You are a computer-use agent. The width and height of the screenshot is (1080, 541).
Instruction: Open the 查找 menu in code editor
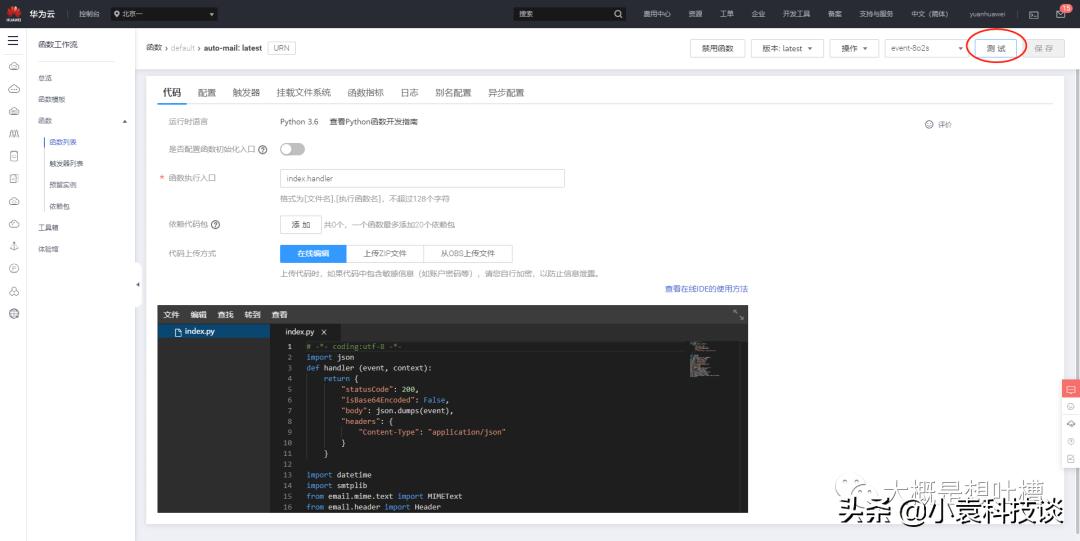coord(225,315)
